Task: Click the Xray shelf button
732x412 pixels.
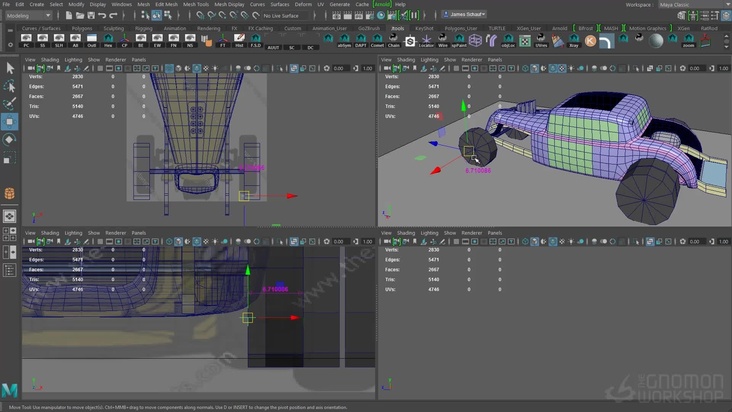Action: coord(573,41)
